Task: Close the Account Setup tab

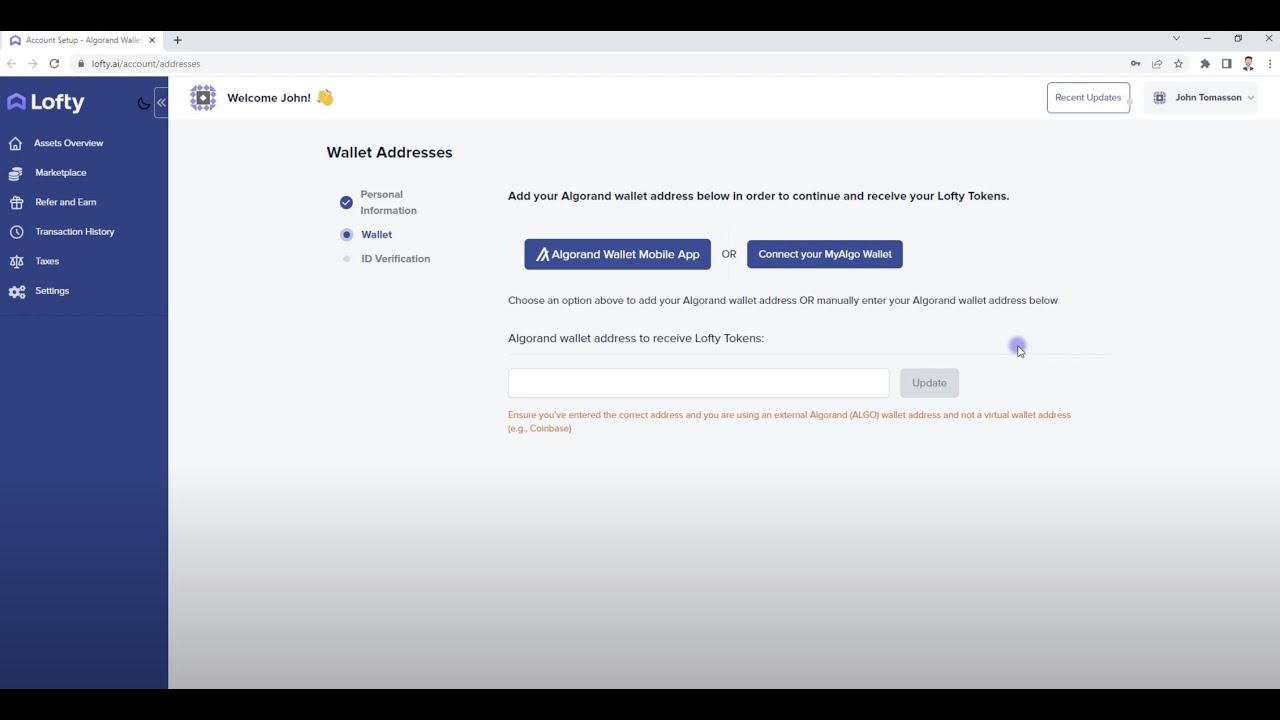Action: (152, 40)
